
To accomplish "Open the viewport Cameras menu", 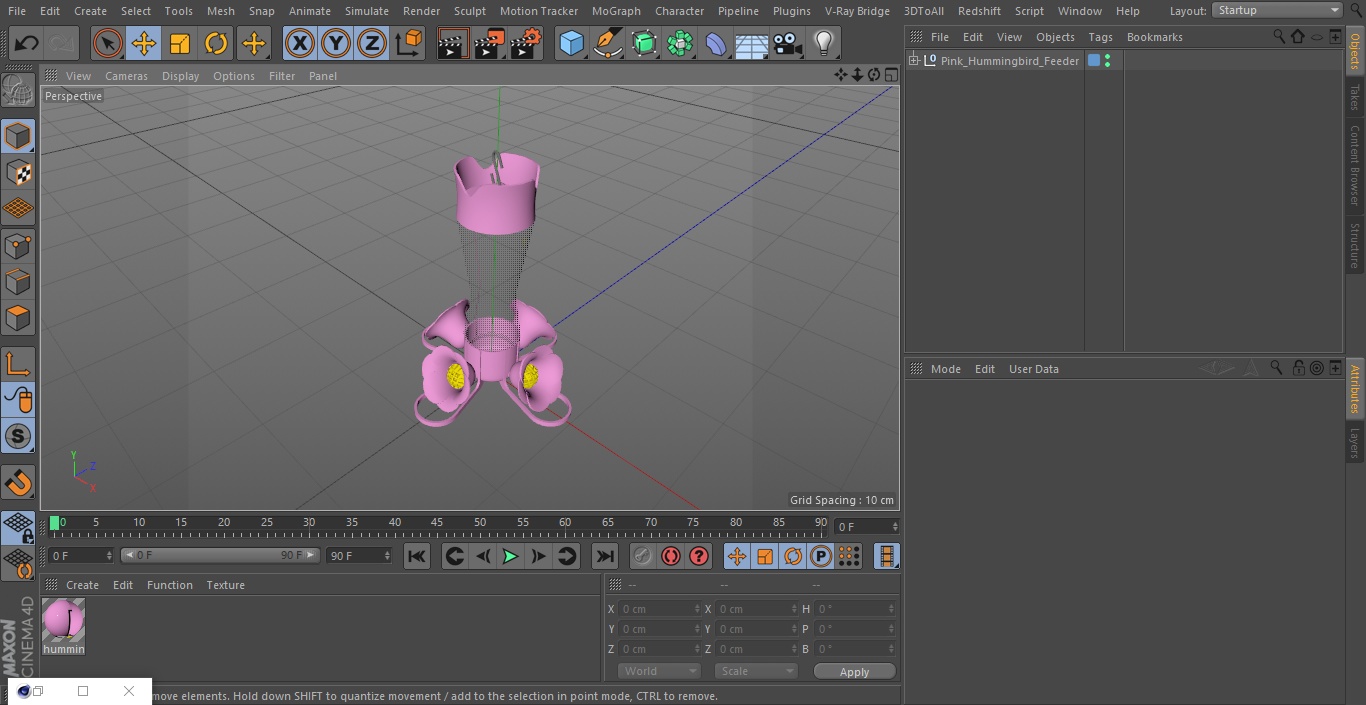I will coord(126,76).
